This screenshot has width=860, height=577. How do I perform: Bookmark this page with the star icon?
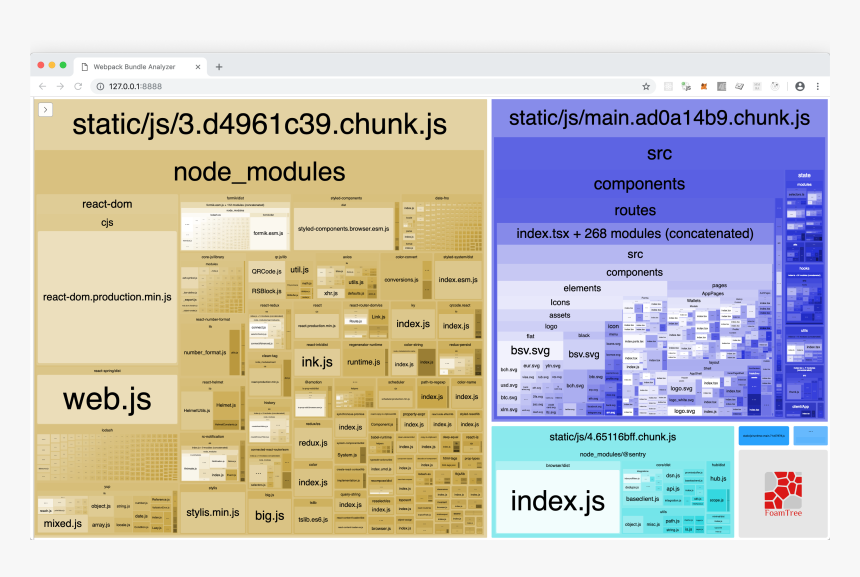pyautogui.click(x=646, y=87)
